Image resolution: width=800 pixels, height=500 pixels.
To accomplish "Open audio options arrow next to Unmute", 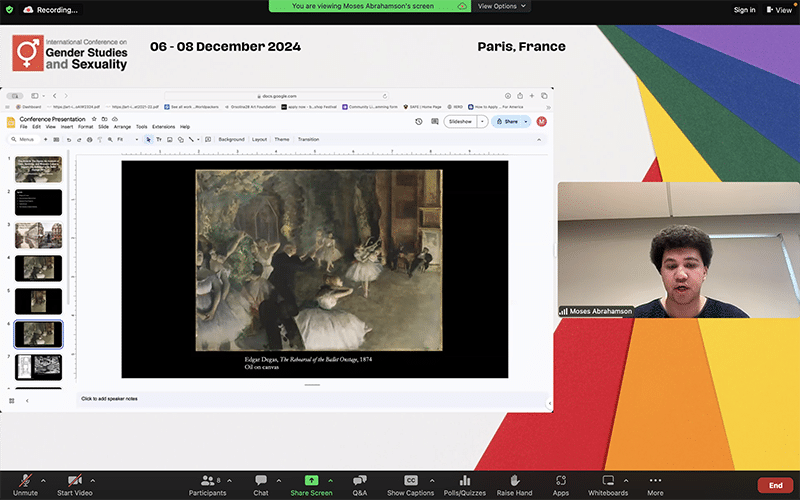I will (43, 480).
